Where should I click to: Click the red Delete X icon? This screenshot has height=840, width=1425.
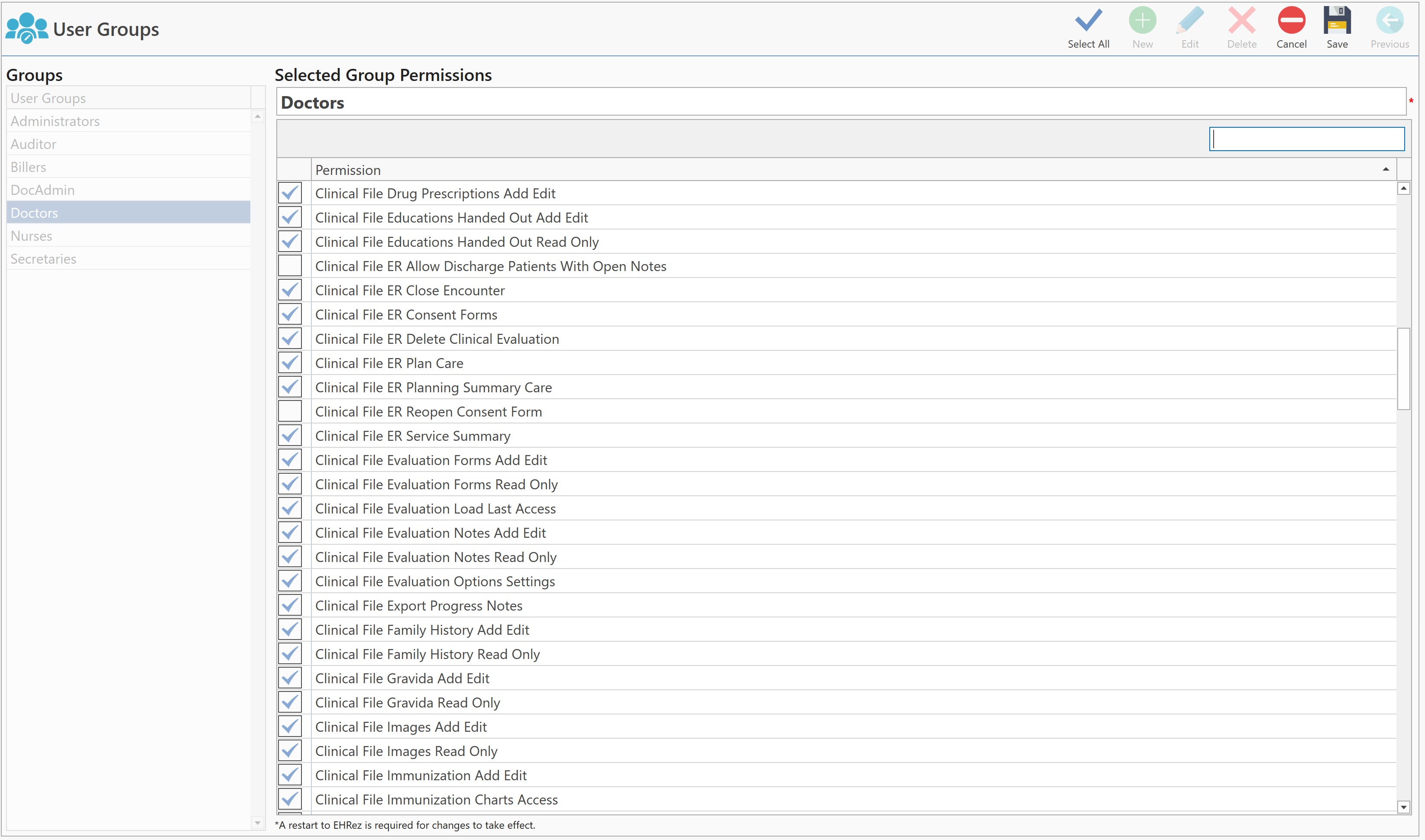(x=1241, y=21)
